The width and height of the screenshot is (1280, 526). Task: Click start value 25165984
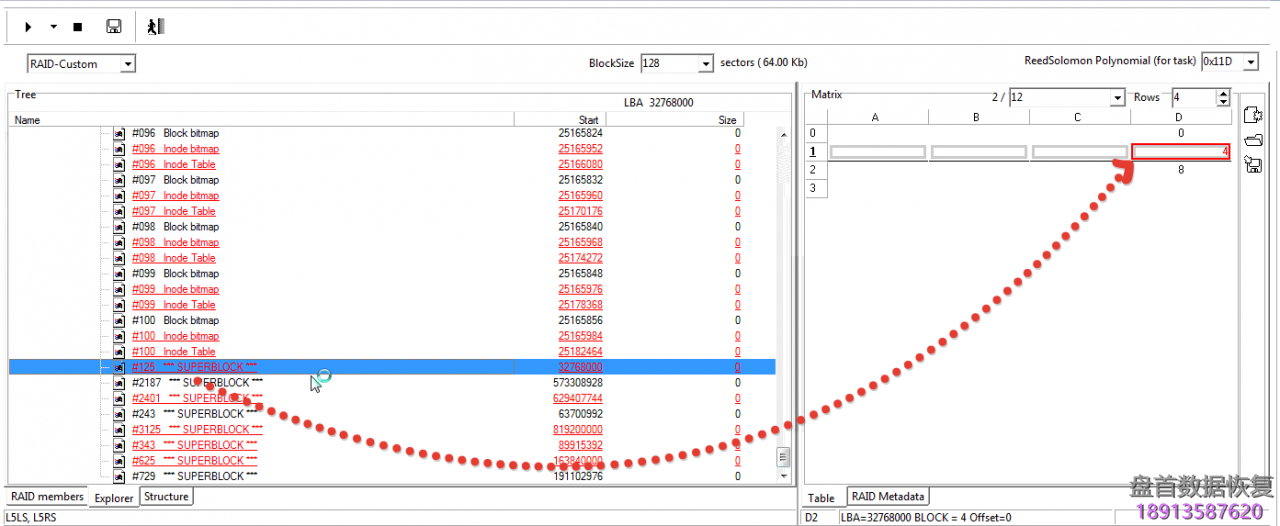click(x=580, y=336)
